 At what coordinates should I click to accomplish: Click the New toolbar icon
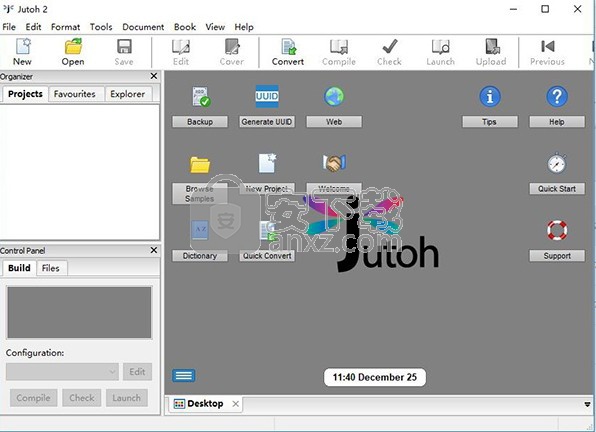point(22,47)
